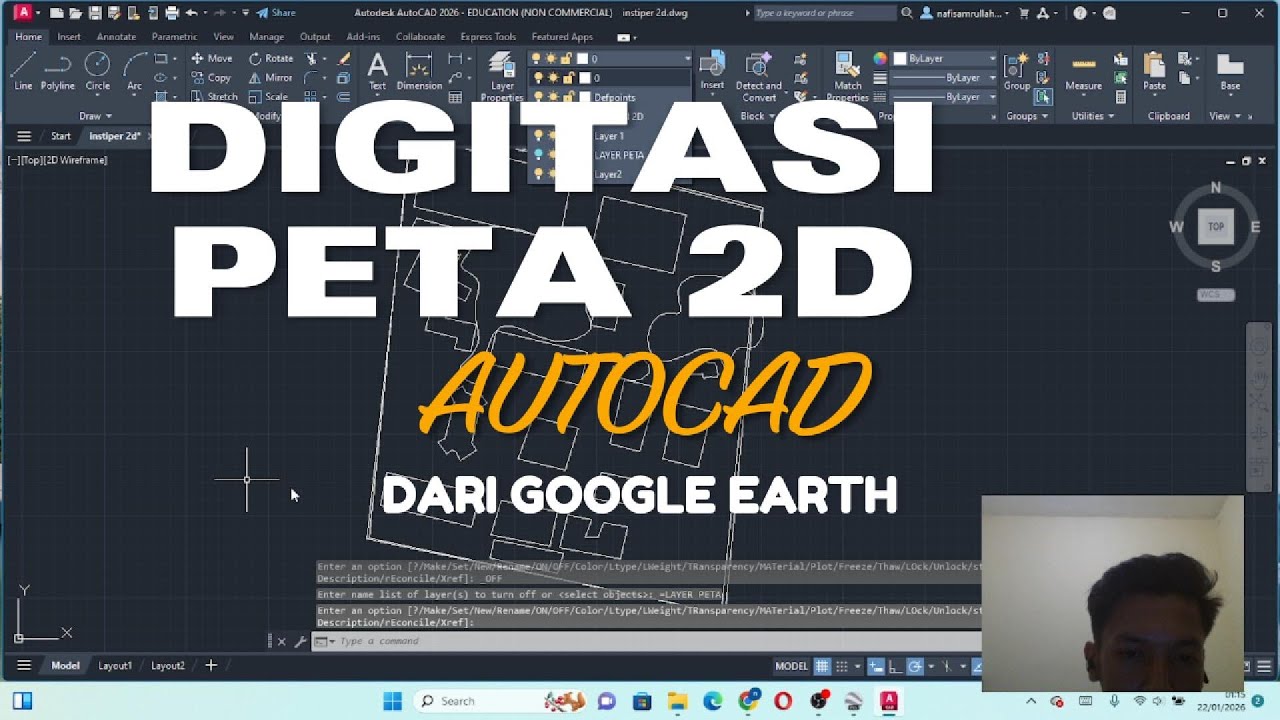Open the Insert ribbon tab
Screen dimensions: 1280x720
tap(69, 37)
